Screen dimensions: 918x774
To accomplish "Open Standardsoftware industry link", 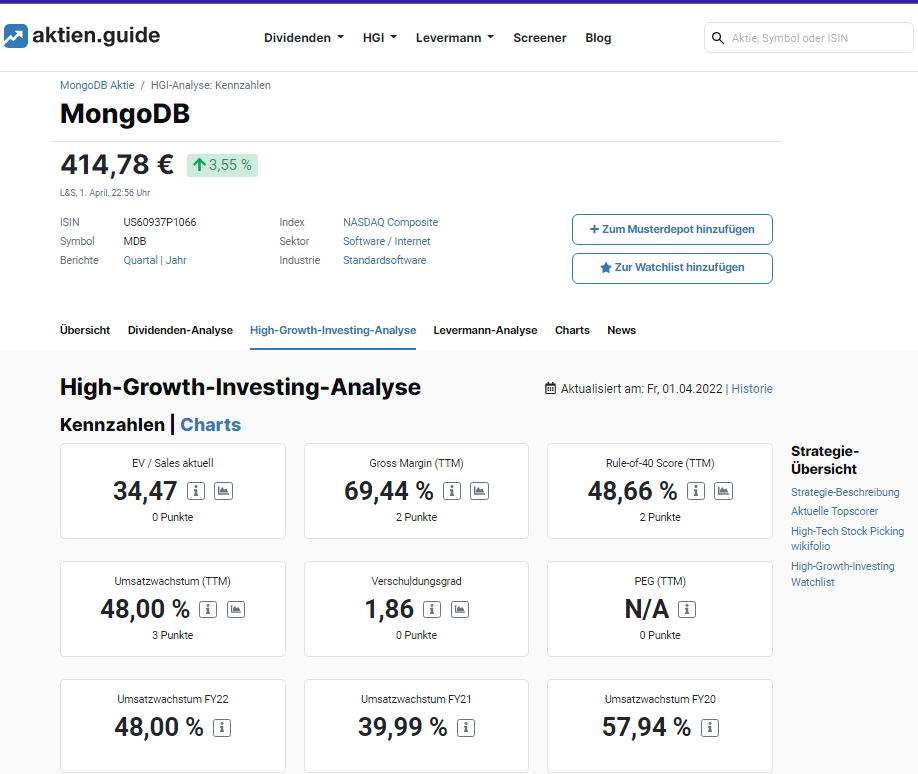I will [385, 261].
